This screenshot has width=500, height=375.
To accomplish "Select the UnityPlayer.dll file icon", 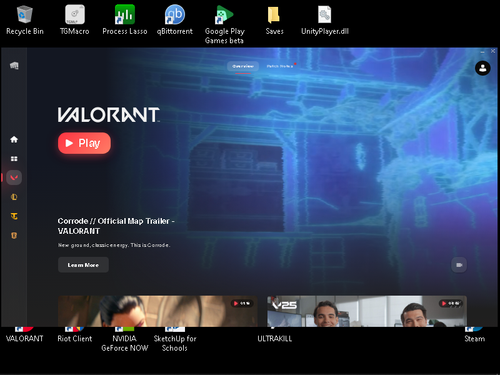I will point(325,20).
